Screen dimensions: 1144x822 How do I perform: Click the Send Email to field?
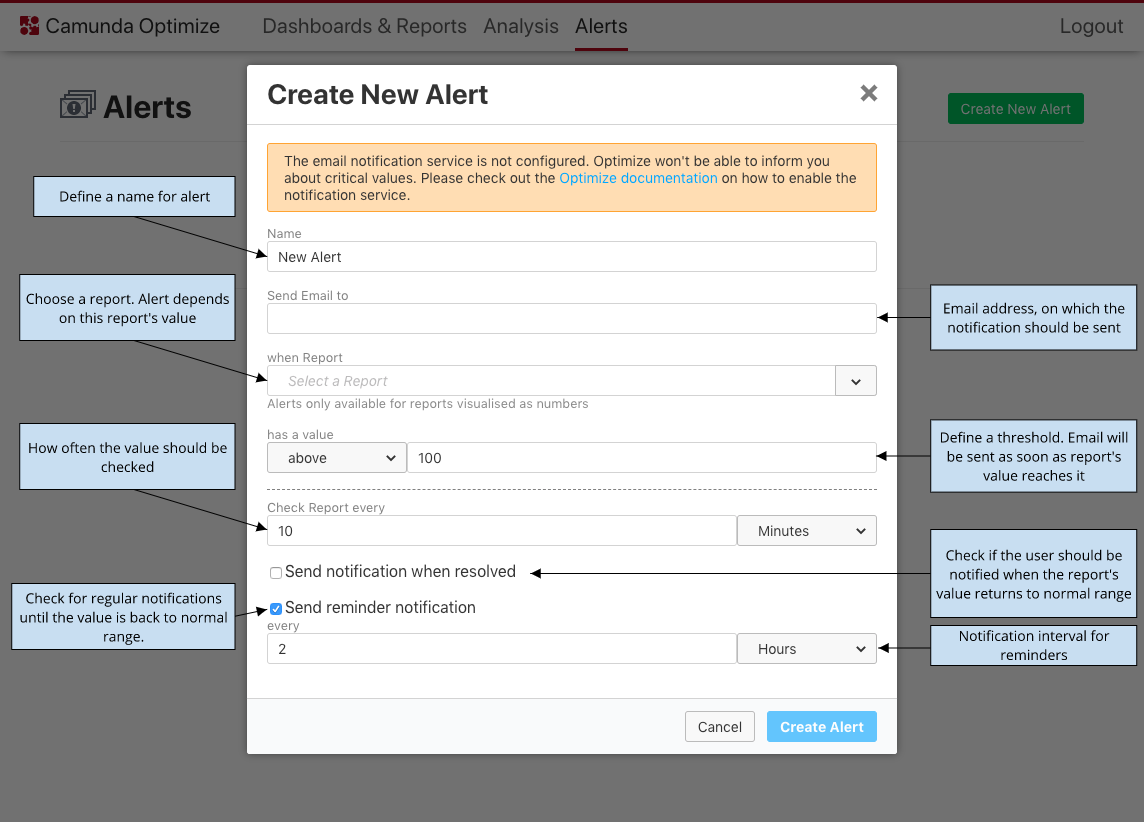pyautogui.click(x=572, y=319)
